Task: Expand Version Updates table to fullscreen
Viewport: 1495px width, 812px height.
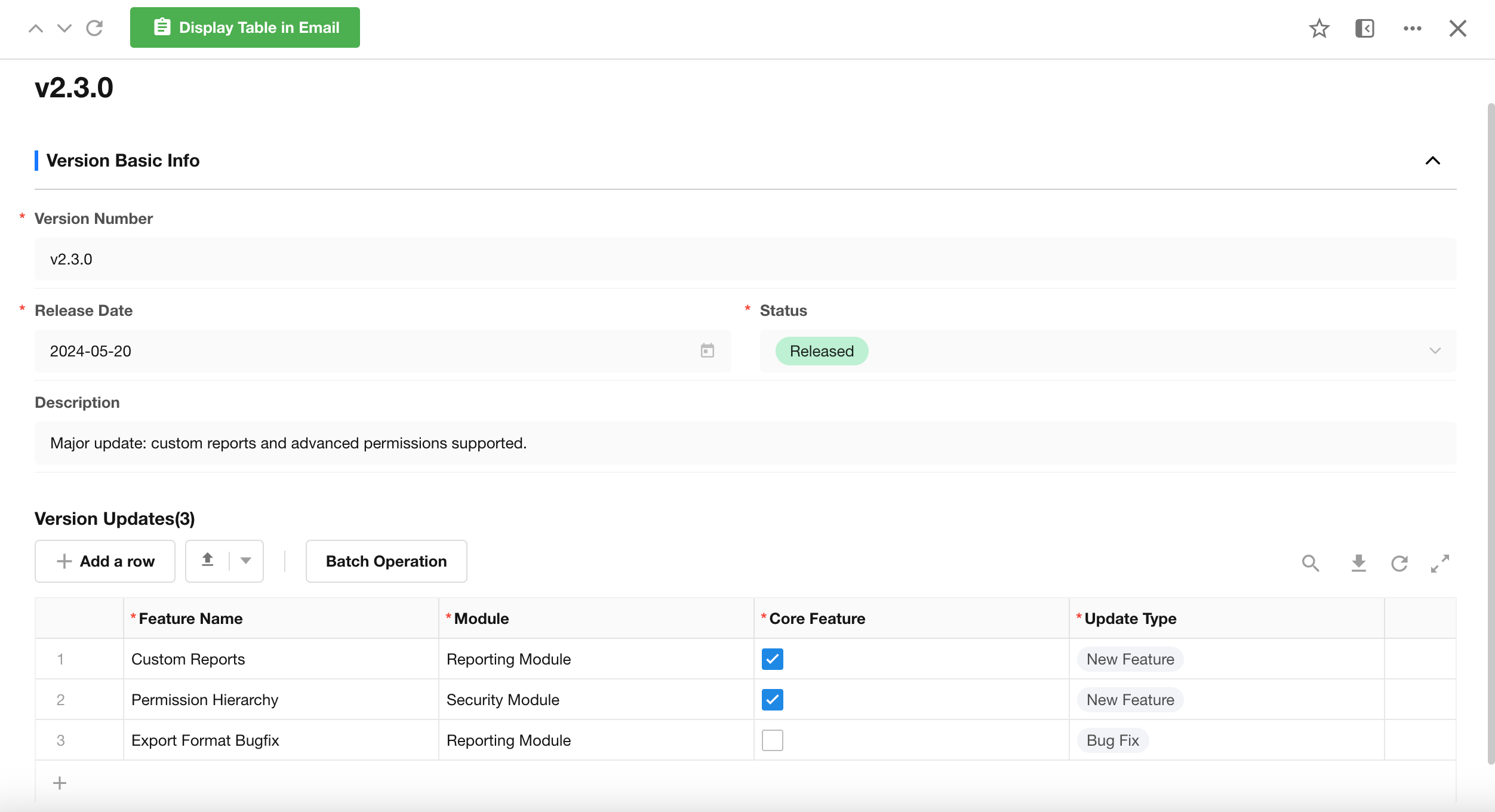Action: 1439,562
